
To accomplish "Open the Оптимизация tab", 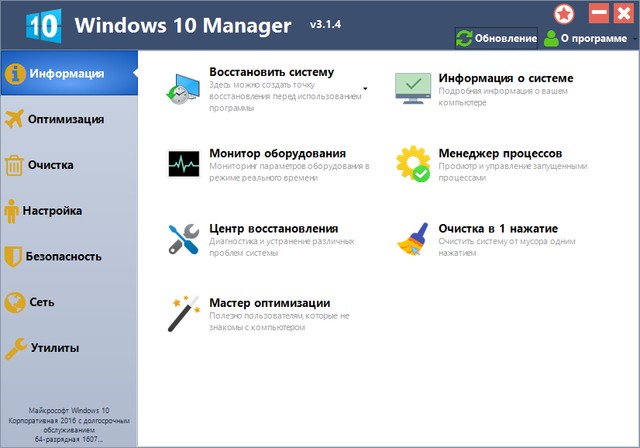I will click(67, 119).
